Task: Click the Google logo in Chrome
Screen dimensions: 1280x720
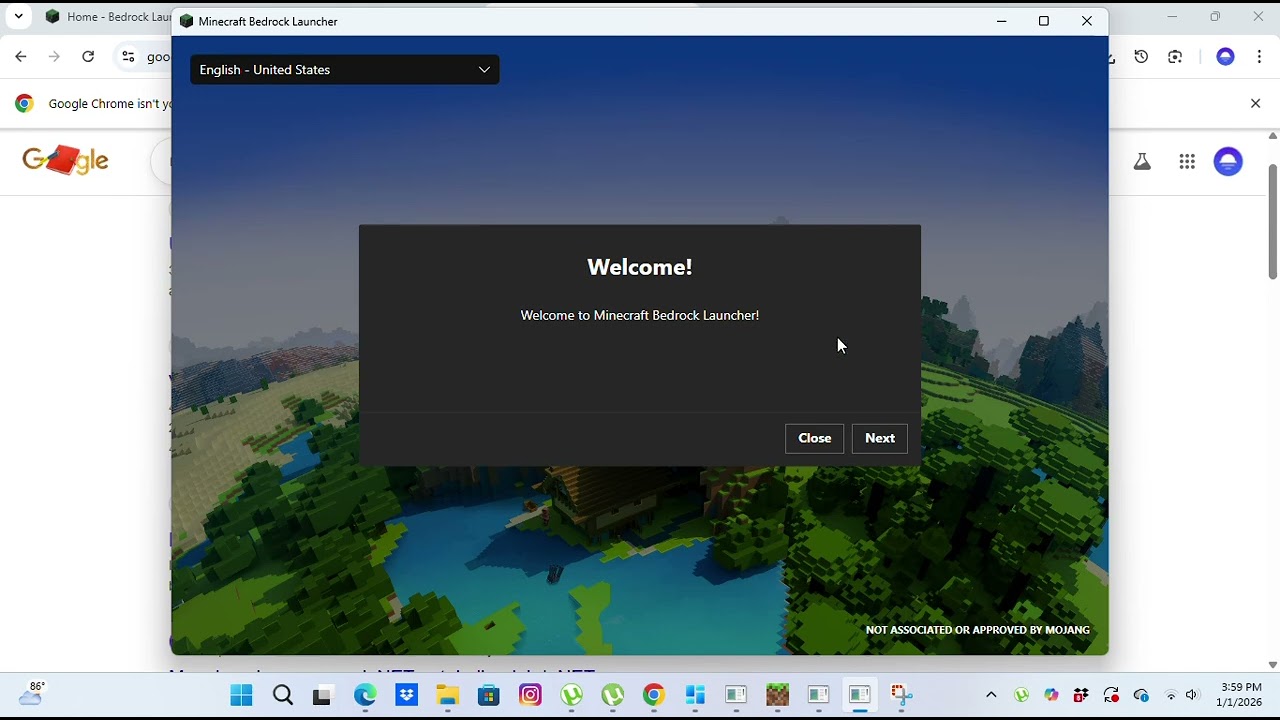Action: [66, 160]
